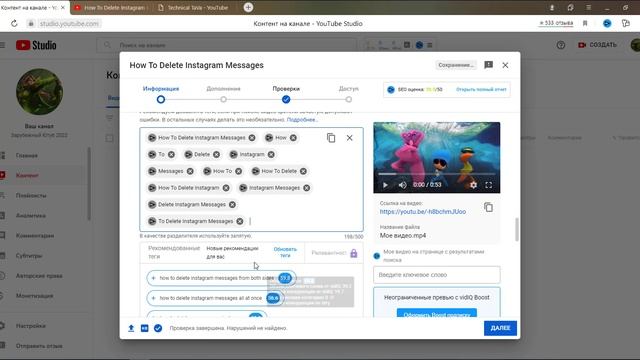Remove the 'How' tag
Image resolution: width=640 pixels, height=360 pixels.
point(293,138)
